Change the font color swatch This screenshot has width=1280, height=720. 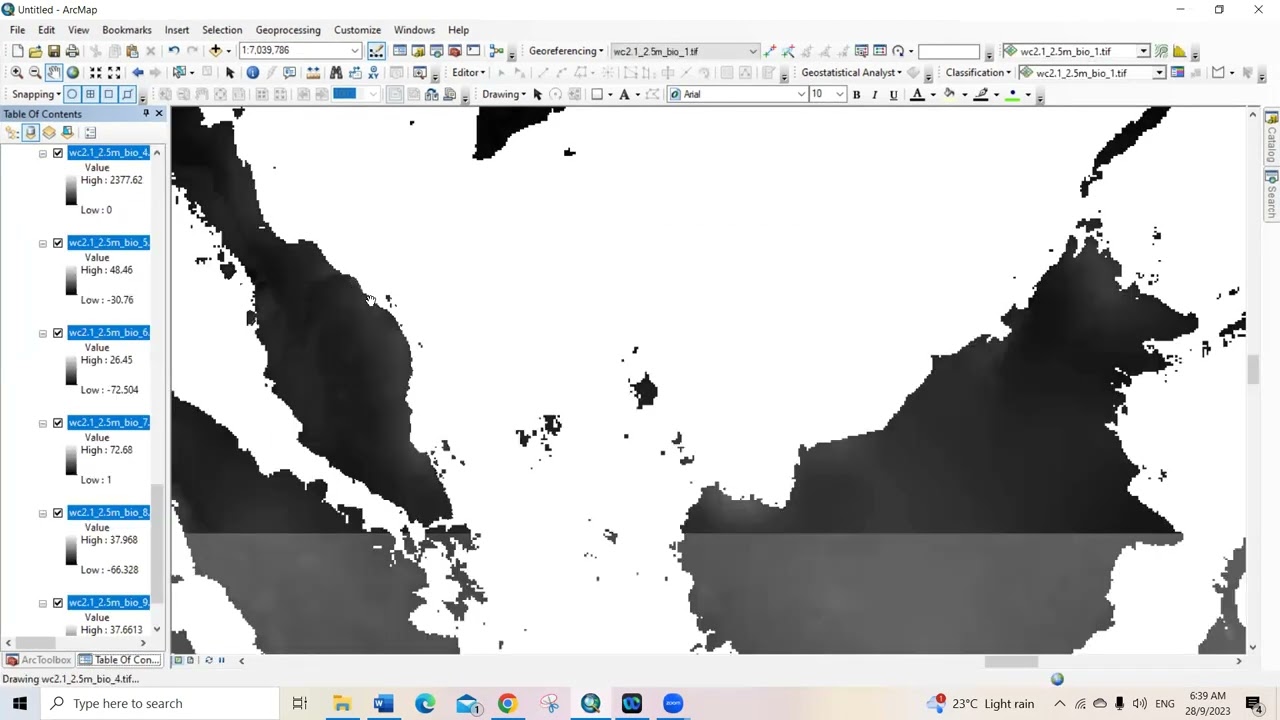(x=917, y=95)
